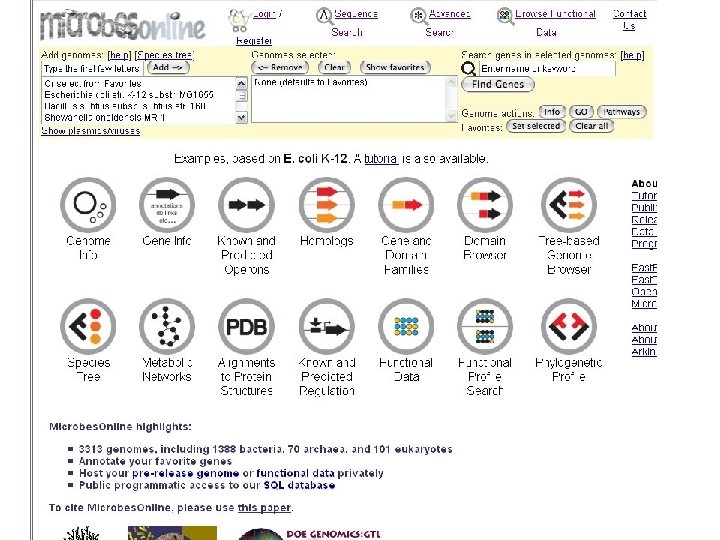Click the Find Genes button
The width and height of the screenshot is (720, 540).
pyautogui.click(x=498, y=84)
